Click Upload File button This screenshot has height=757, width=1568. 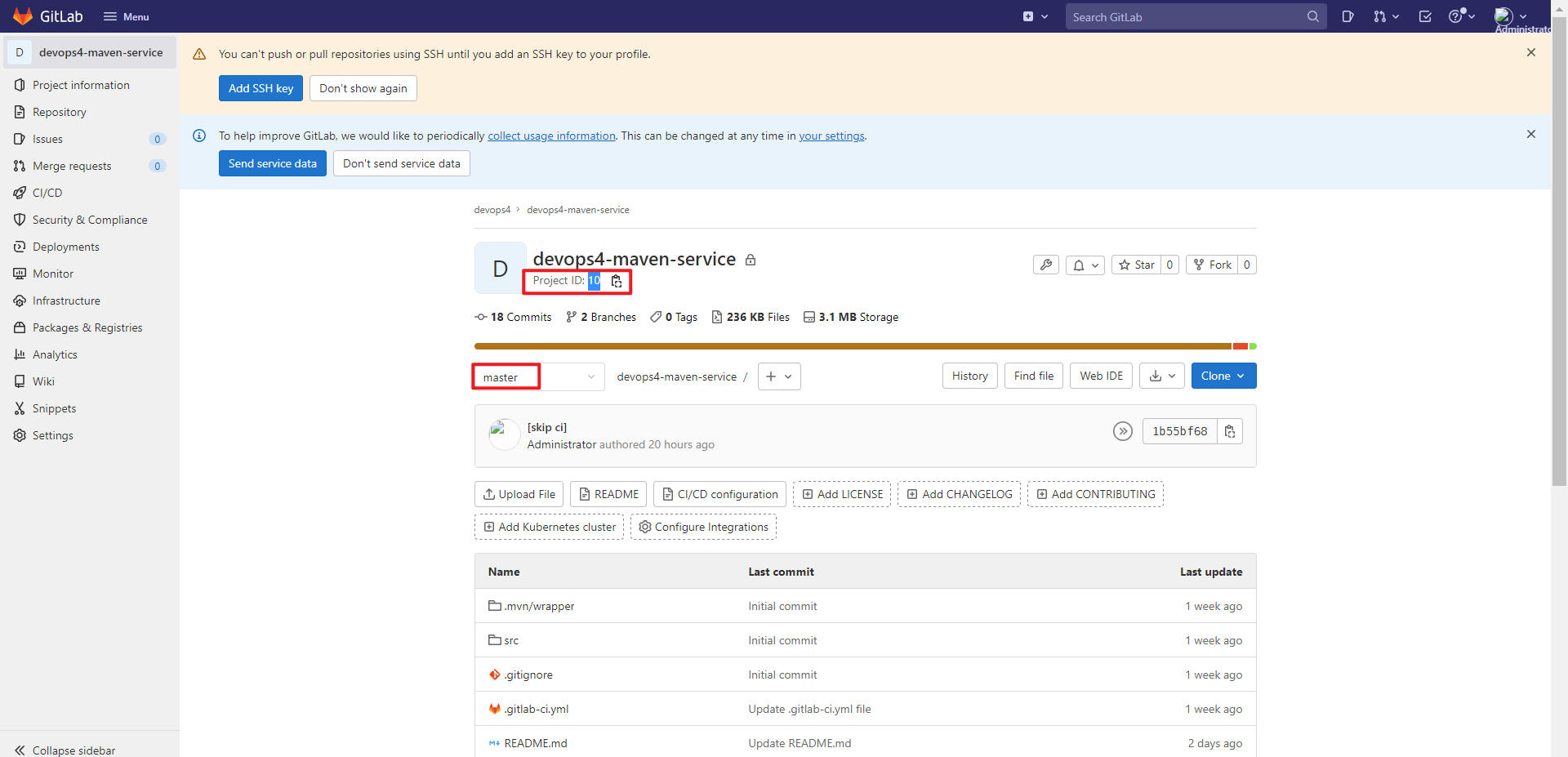click(519, 494)
